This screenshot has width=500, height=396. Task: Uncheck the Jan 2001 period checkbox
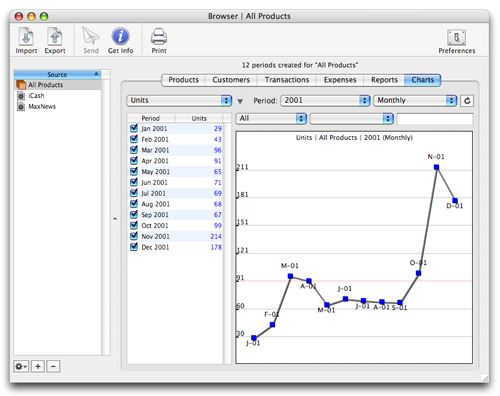click(134, 128)
